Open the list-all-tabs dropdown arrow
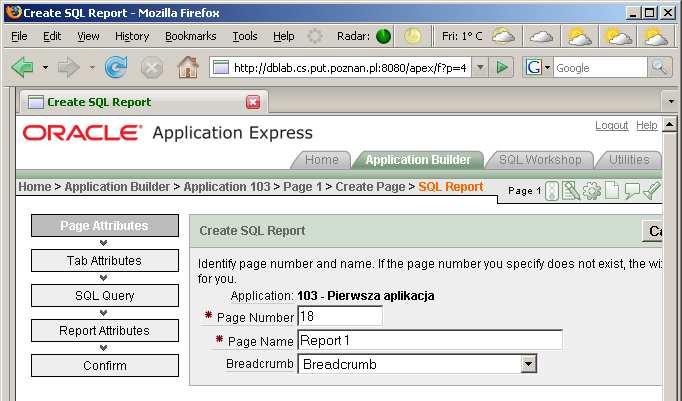682x401 pixels. pyautogui.click(x=671, y=102)
